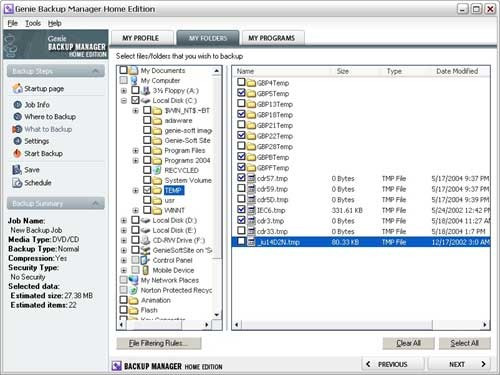Uncheck the IEC6.tmp file checkbox
The image size is (500, 375).
[x=241, y=209]
